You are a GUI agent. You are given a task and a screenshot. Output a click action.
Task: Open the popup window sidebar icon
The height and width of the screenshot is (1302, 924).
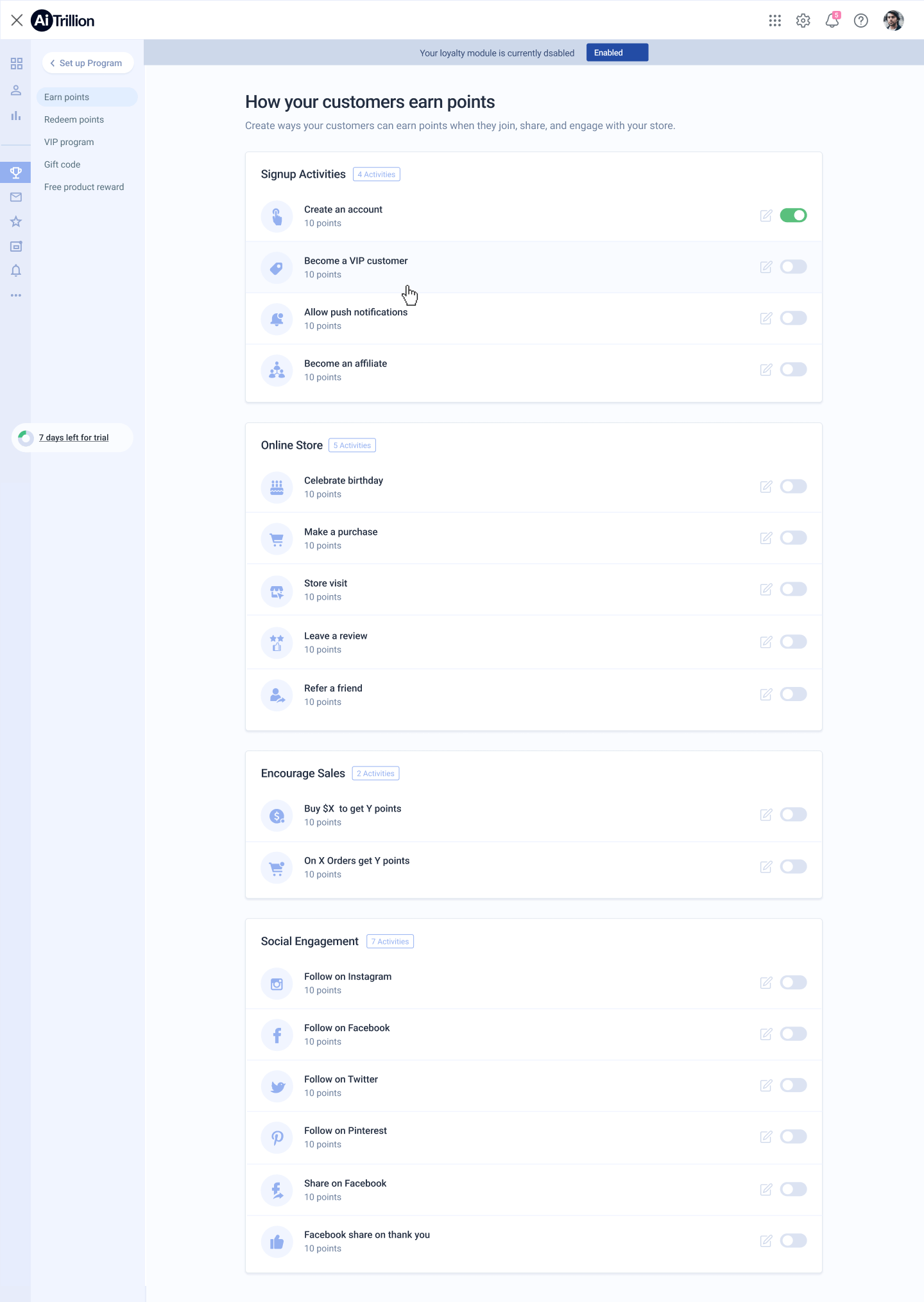click(x=16, y=246)
